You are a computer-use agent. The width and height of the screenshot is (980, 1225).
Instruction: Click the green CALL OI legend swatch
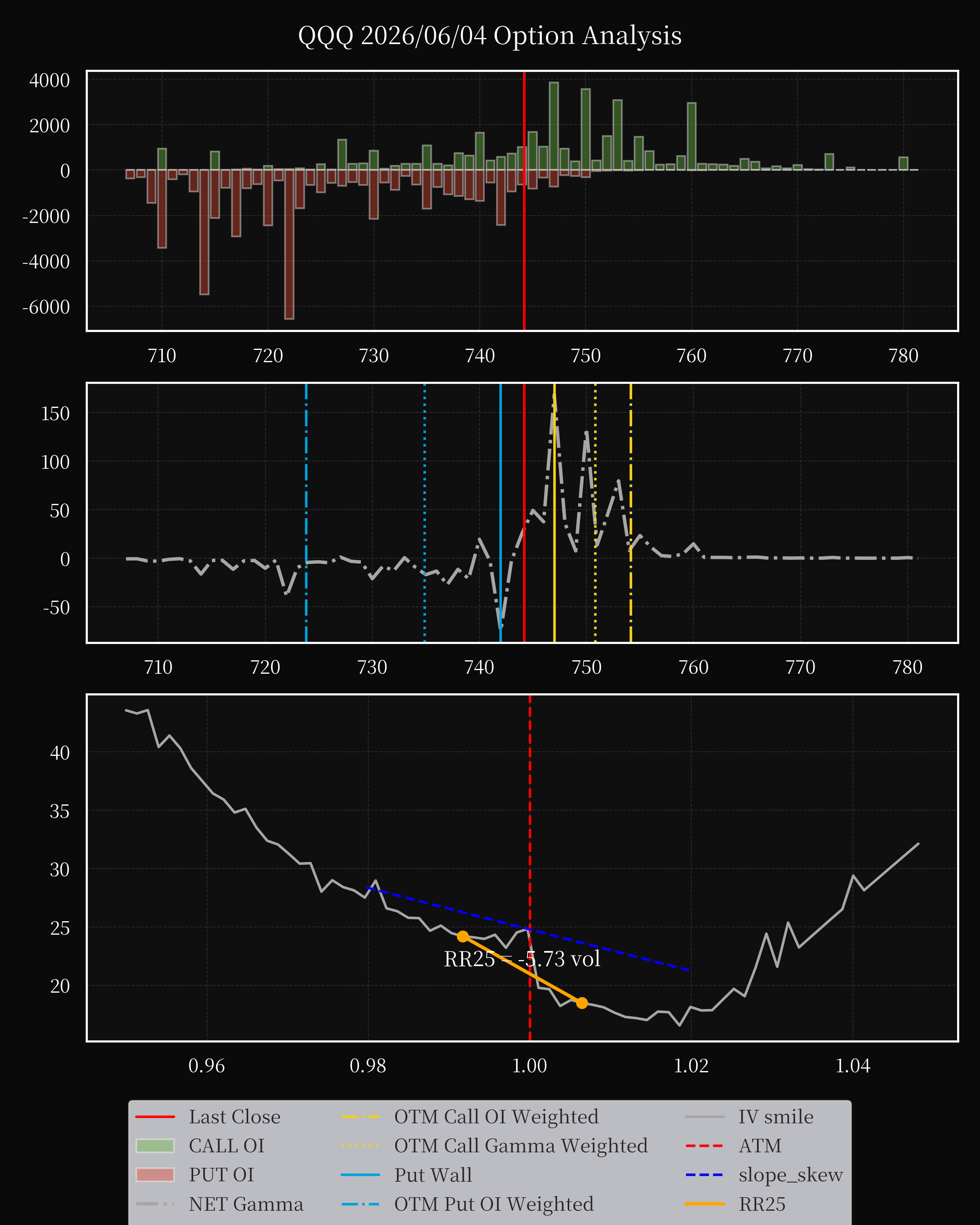(155, 1145)
